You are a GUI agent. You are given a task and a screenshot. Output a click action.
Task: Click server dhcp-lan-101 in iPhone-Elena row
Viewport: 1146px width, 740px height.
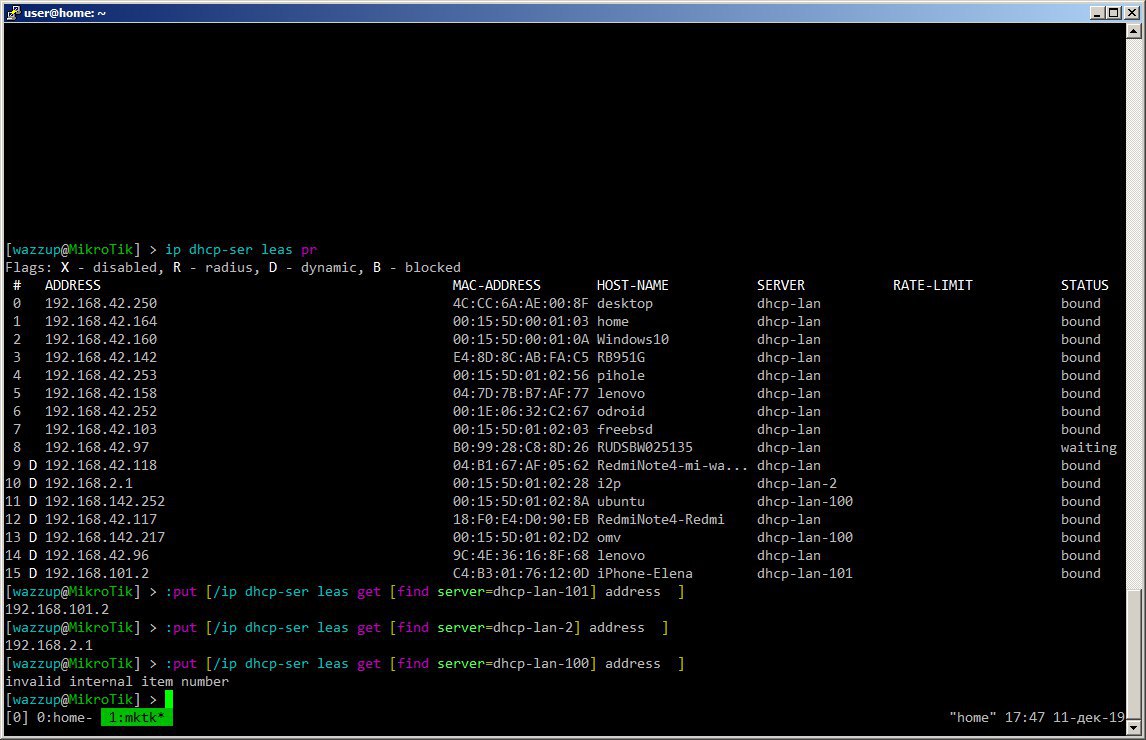805,573
